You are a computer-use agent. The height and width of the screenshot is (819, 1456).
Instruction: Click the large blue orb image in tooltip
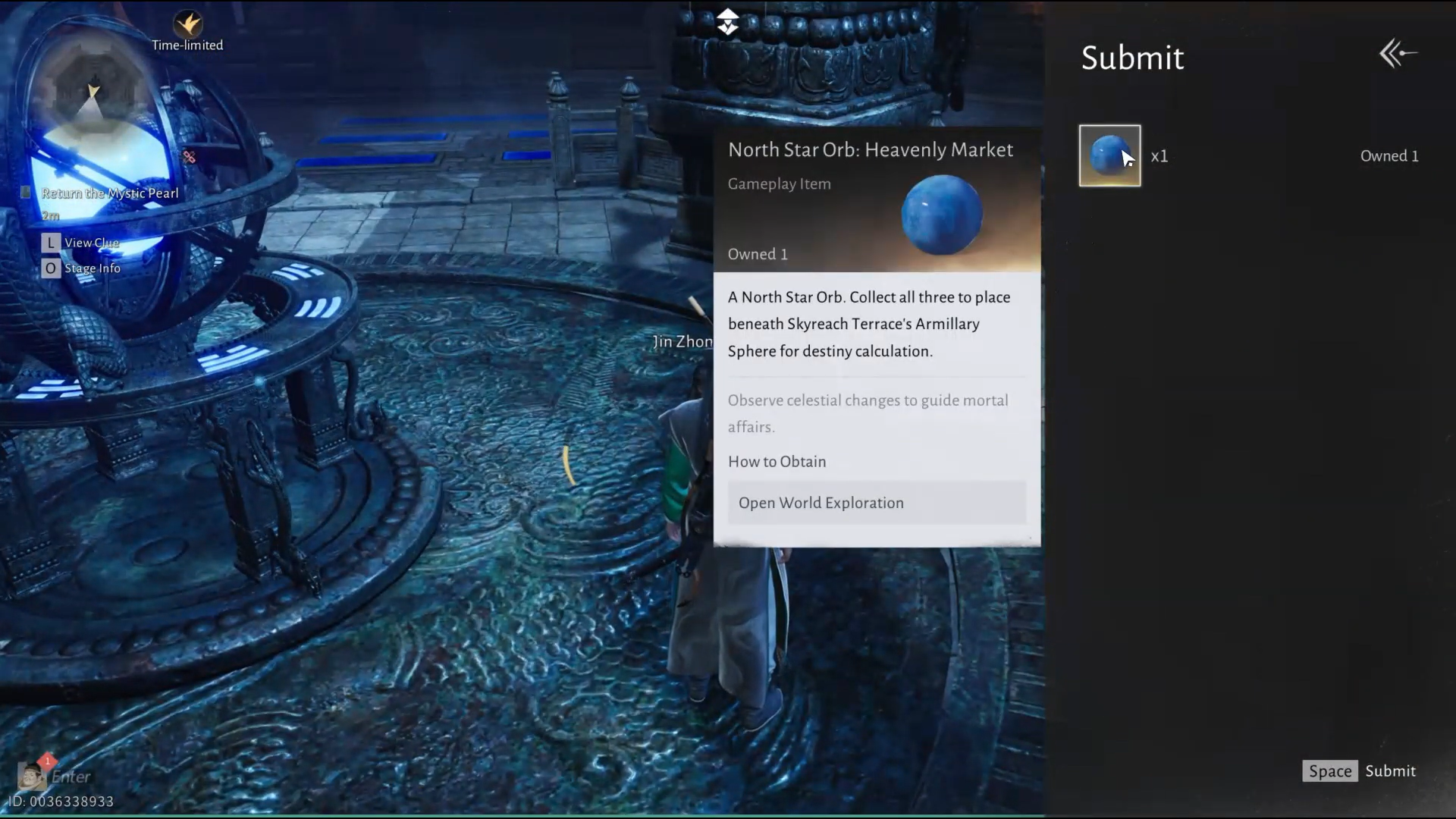click(941, 215)
